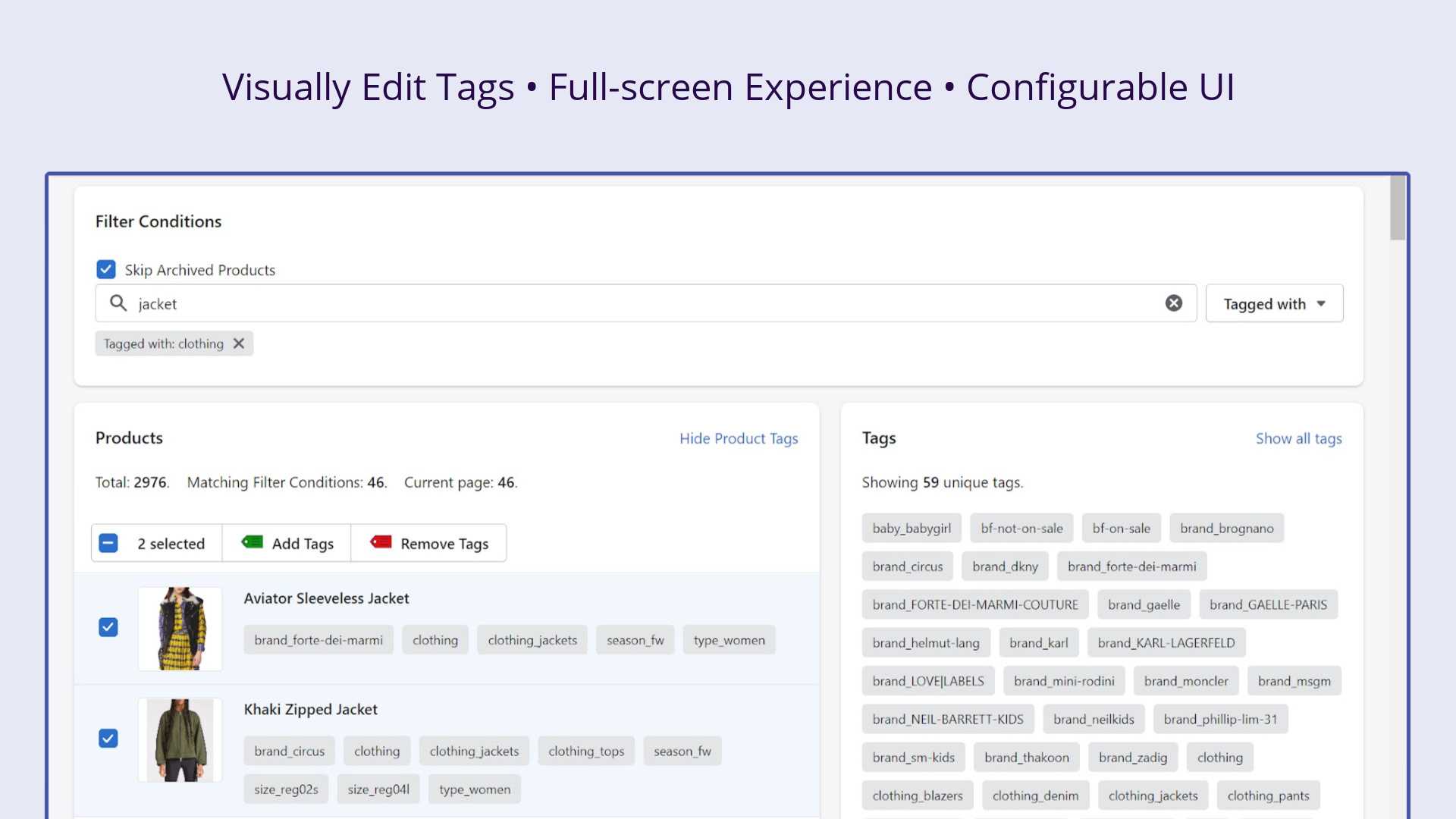Clear the jacket search text
The height and width of the screenshot is (819, 1456).
point(1173,303)
